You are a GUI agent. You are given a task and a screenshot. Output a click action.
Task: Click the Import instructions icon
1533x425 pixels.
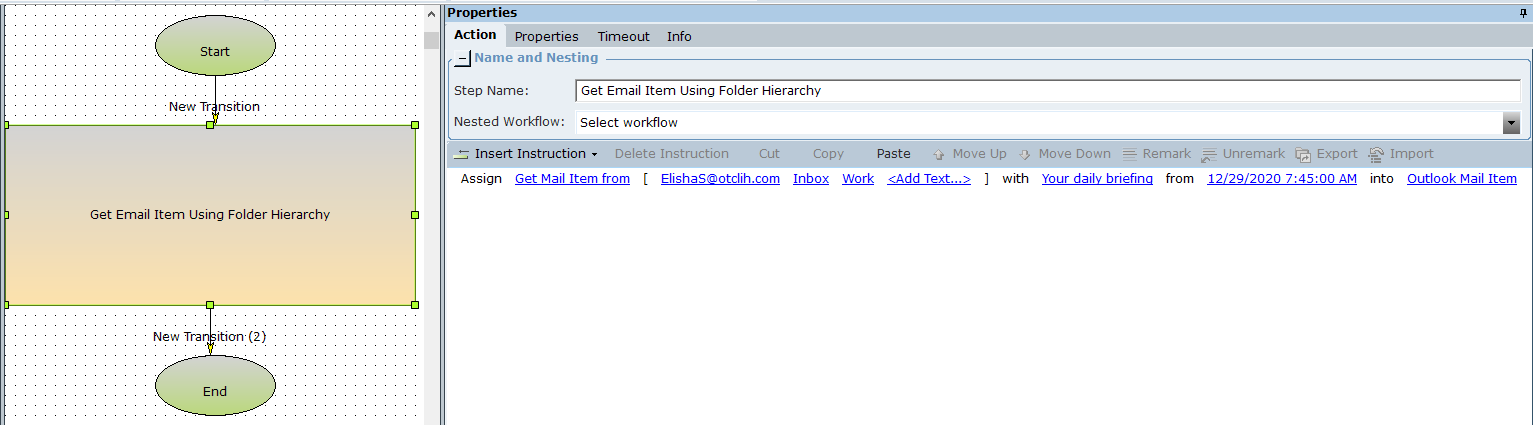tap(1376, 154)
